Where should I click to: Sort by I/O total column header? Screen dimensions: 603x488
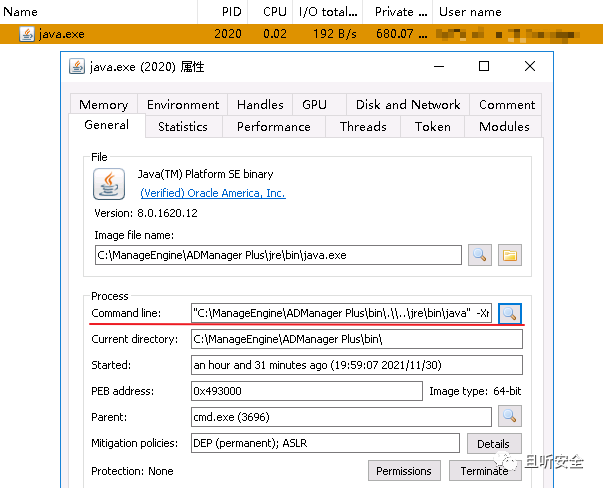(328, 12)
